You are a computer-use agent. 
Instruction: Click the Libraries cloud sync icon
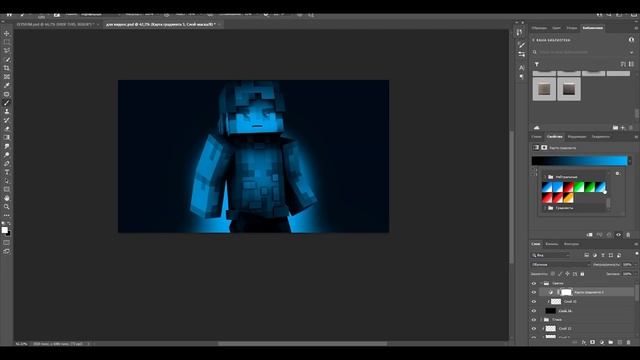(537, 128)
